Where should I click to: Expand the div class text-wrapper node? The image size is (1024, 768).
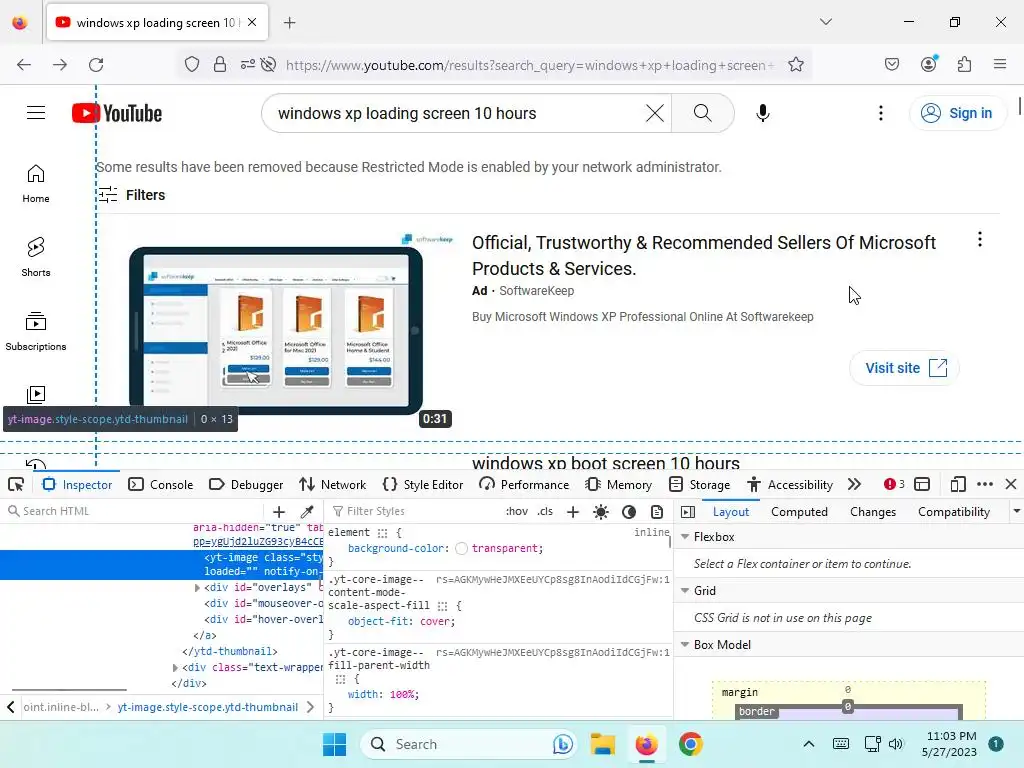click(175, 667)
